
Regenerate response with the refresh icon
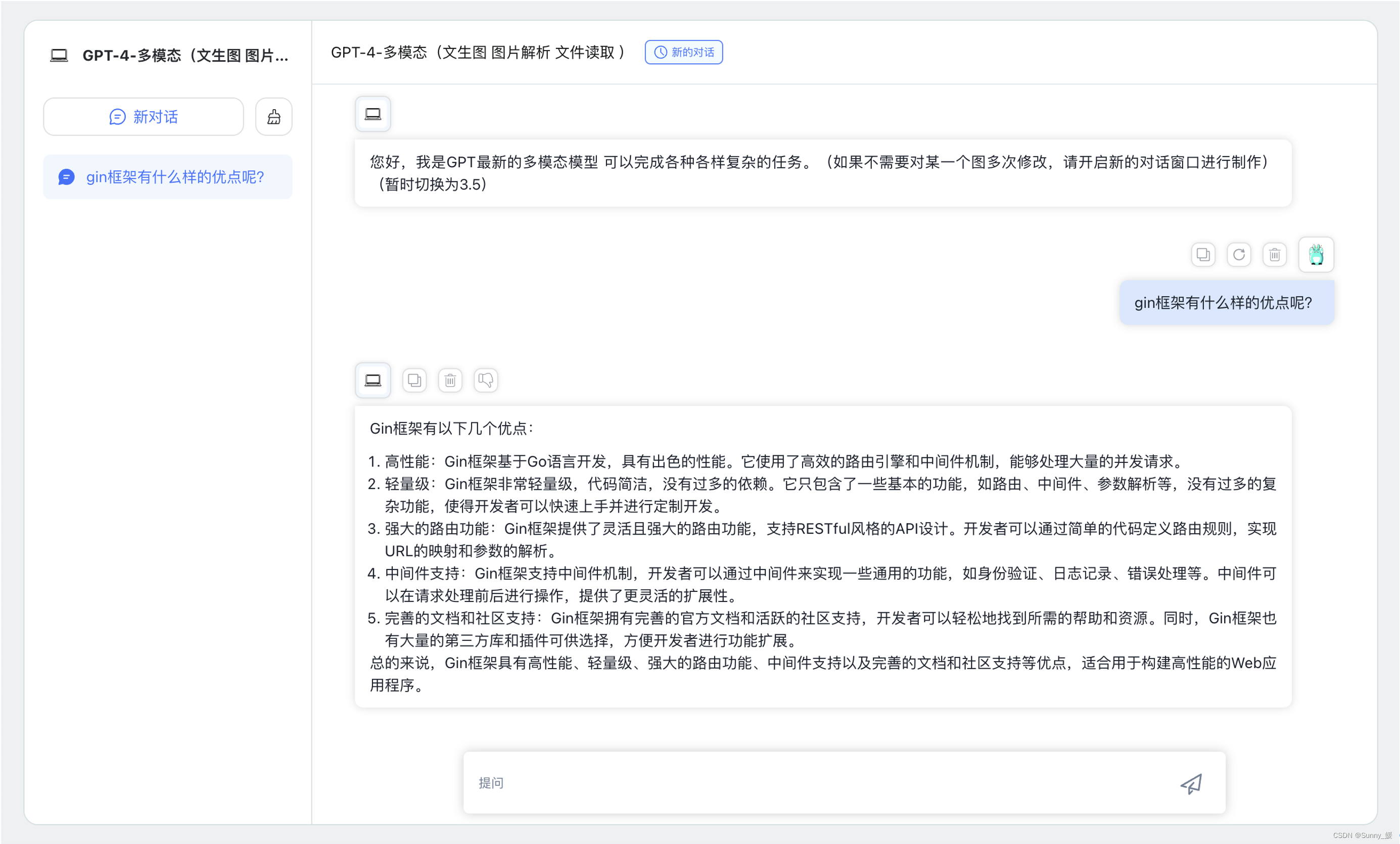click(x=1239, y=254)
